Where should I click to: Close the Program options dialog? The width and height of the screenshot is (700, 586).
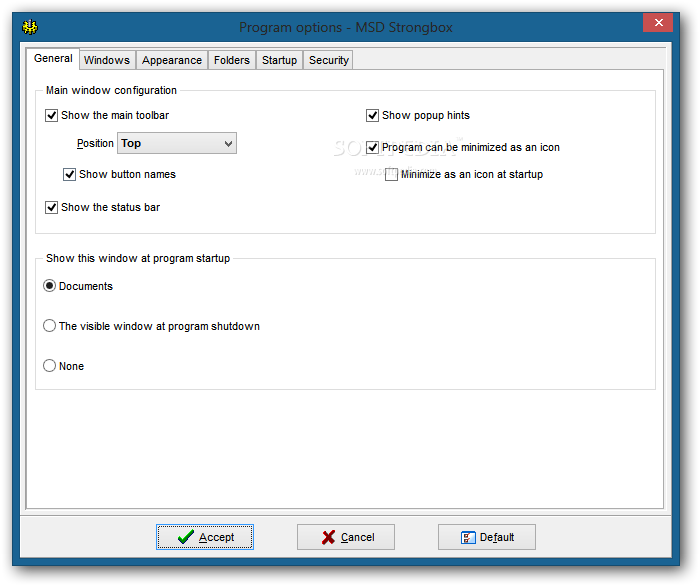(658, 22)
